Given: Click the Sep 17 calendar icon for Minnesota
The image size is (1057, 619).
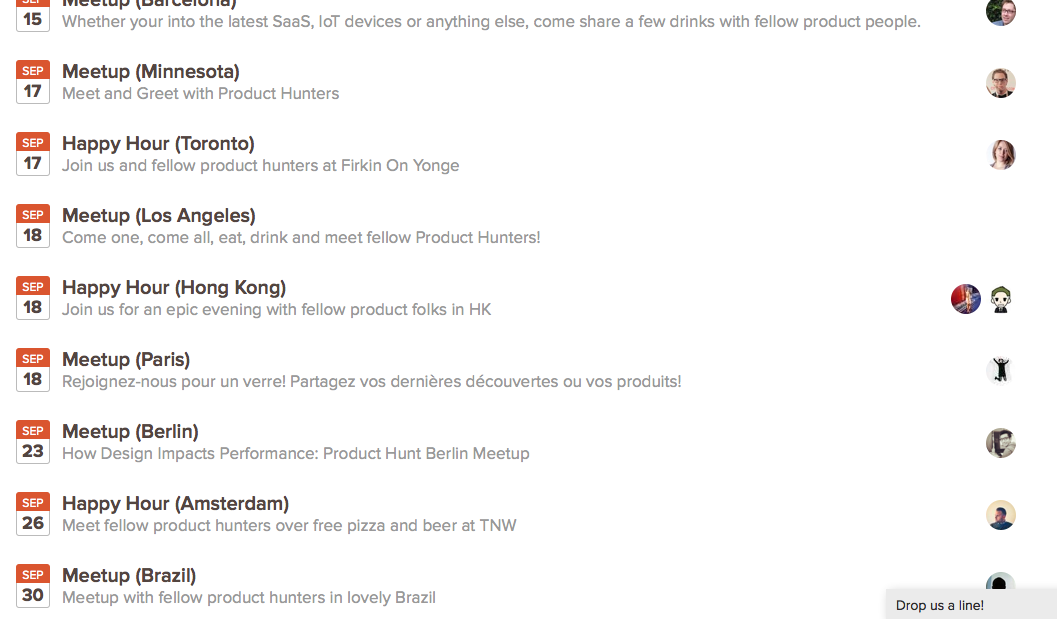Looking at the screenshot, I should click(33, 82).
